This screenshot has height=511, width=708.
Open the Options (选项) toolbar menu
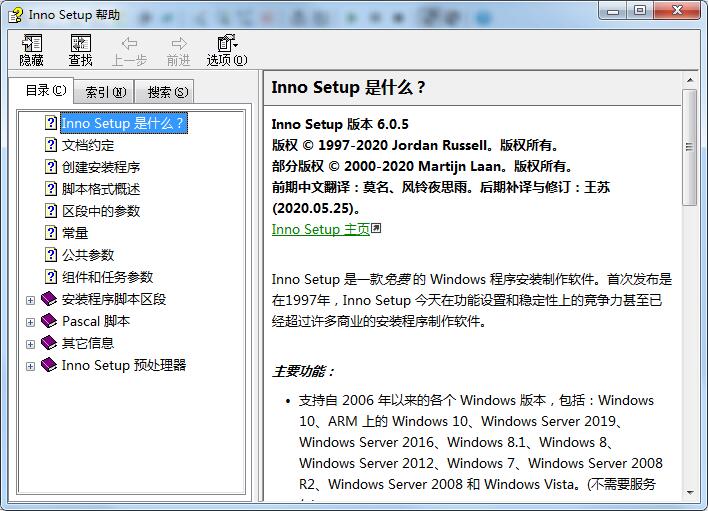227,50
